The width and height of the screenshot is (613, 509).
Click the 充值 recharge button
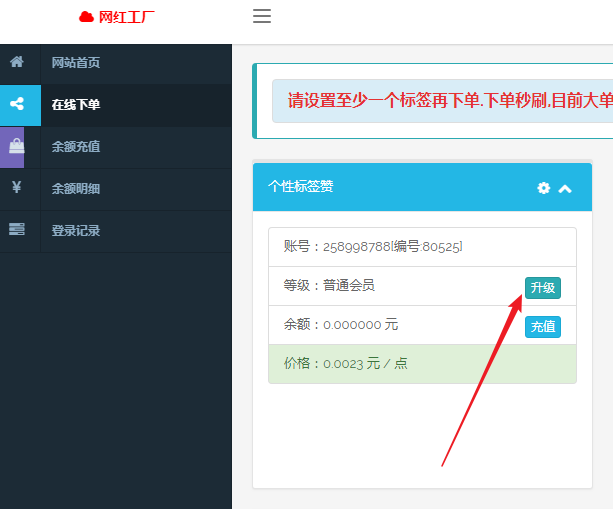[543, 326]
